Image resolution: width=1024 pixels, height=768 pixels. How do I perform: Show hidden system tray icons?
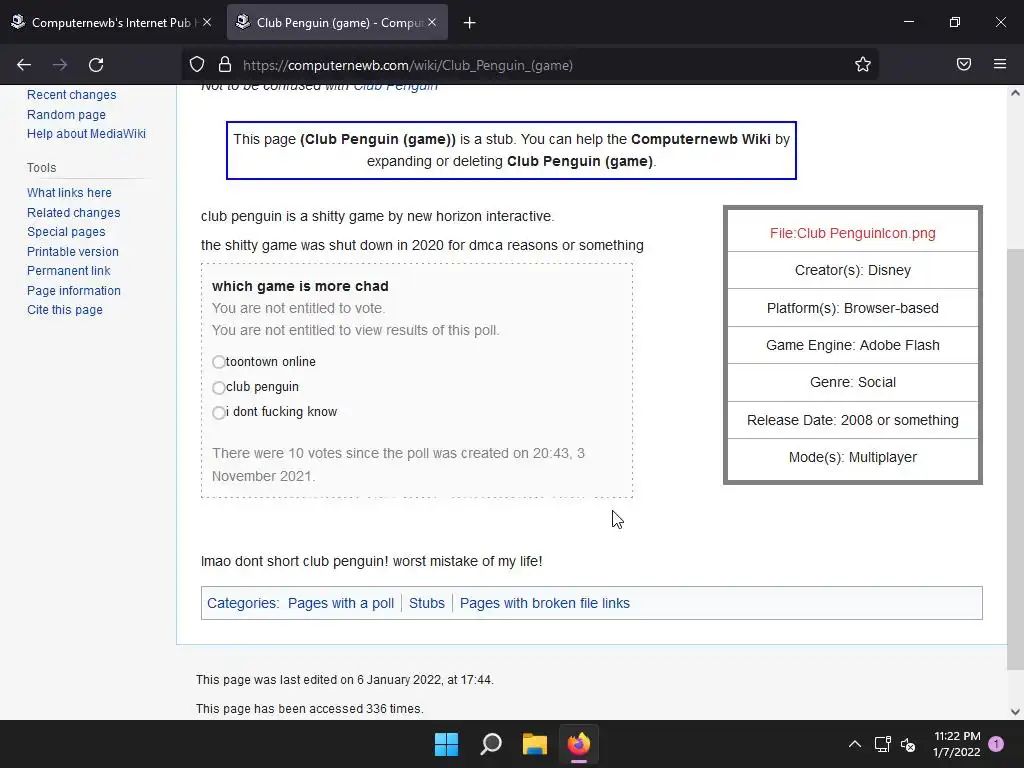tap(854, 744)
